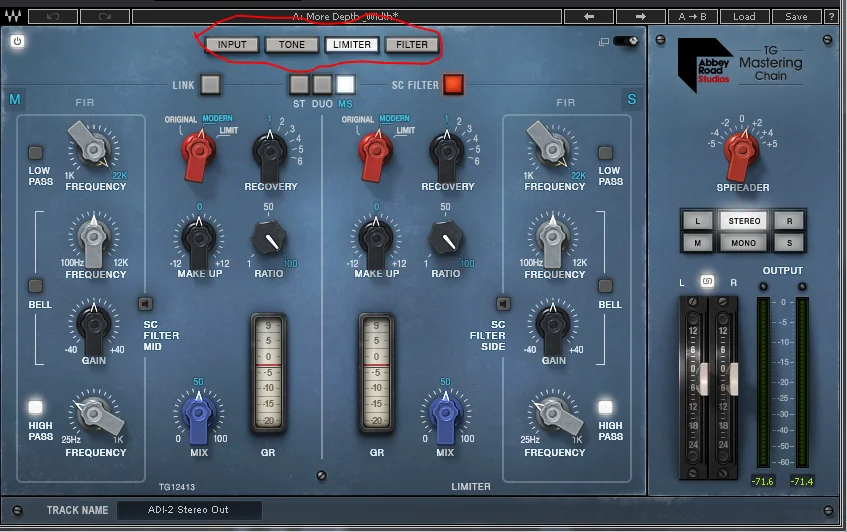Enable side Low Pass filter
The height and width of the screenshot is (532, 847).
coord(605,153)
